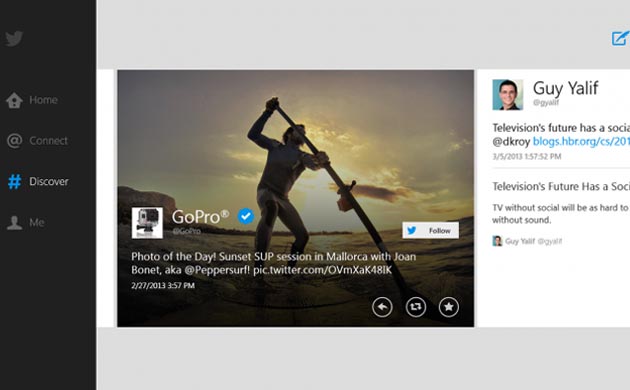Open the @Peppersurf mention

click(x=217, y=270)
